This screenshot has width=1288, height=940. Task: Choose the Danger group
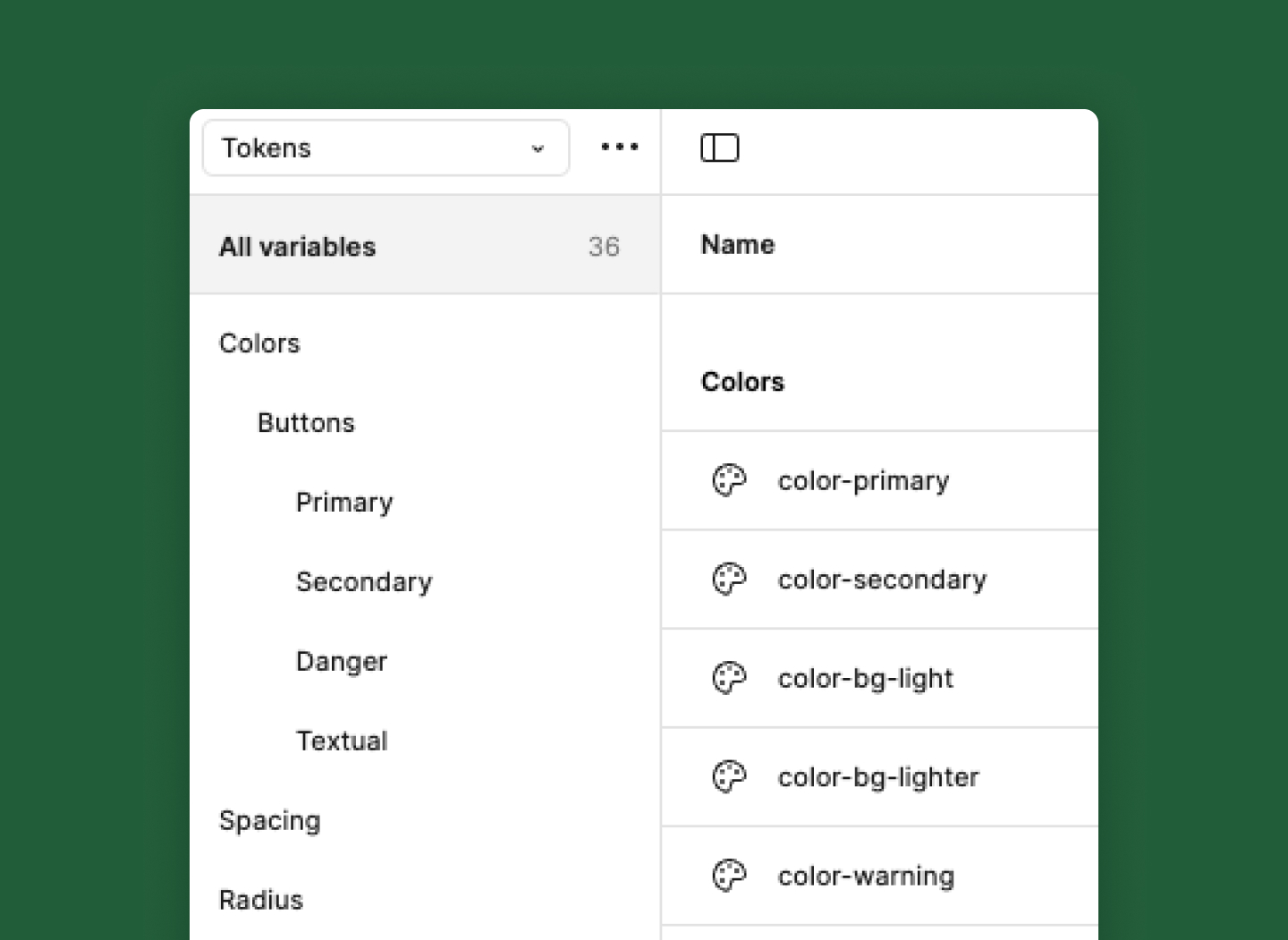(x=342, y=662)
